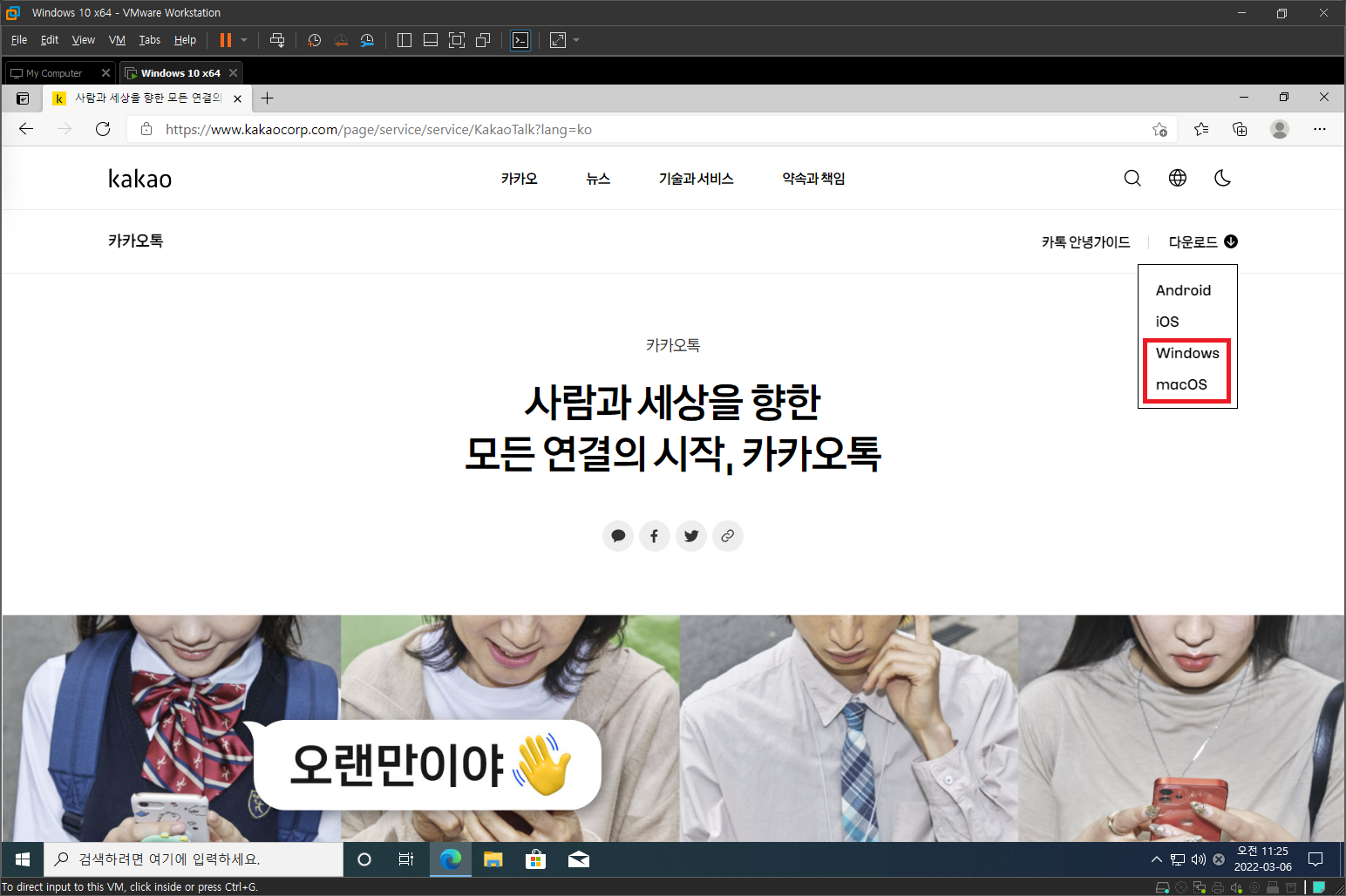
Task: Click the URL address bar
Action: click(652, 129)
